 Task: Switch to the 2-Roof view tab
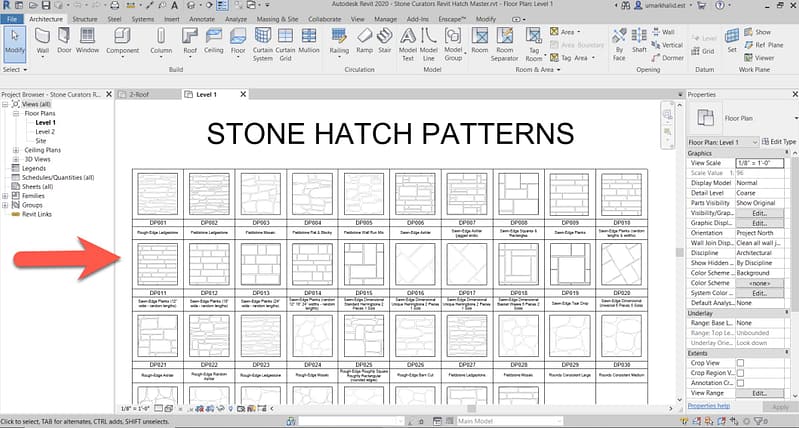pyautogui.click(x=146, y=94)
